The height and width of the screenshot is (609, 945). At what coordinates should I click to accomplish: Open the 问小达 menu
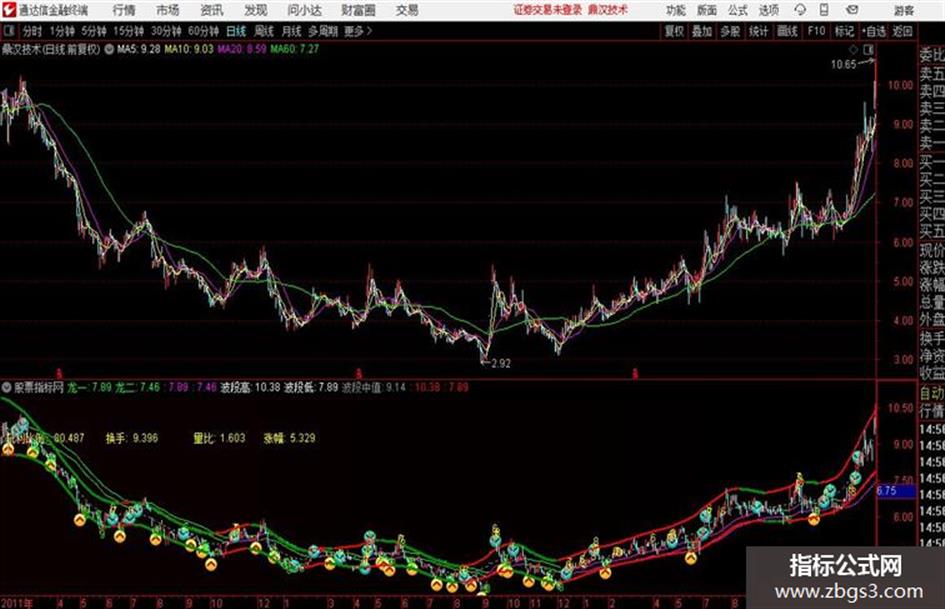click(x=304, y=10)
